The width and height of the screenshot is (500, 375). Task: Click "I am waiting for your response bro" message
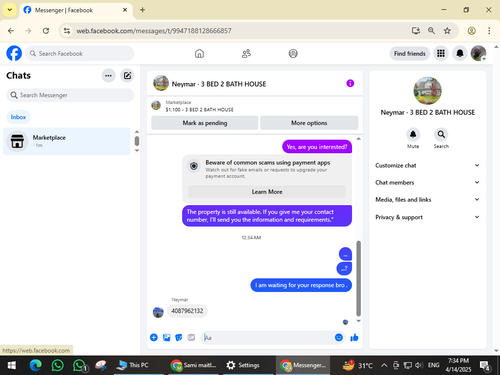tap(301, 285)
